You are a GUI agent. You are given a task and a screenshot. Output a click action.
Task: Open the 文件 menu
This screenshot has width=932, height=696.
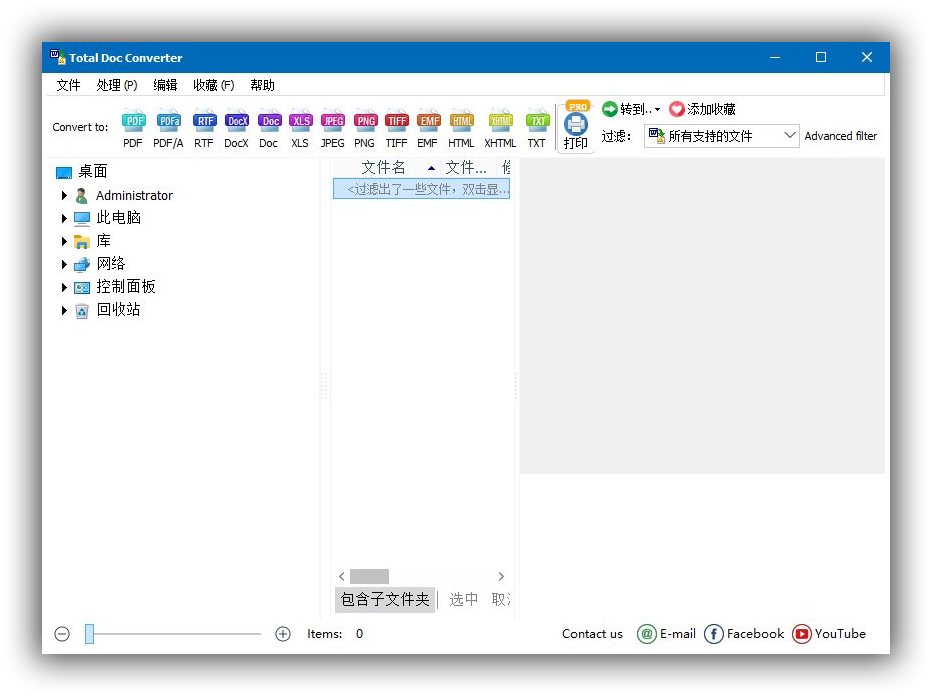pos(68,86)
